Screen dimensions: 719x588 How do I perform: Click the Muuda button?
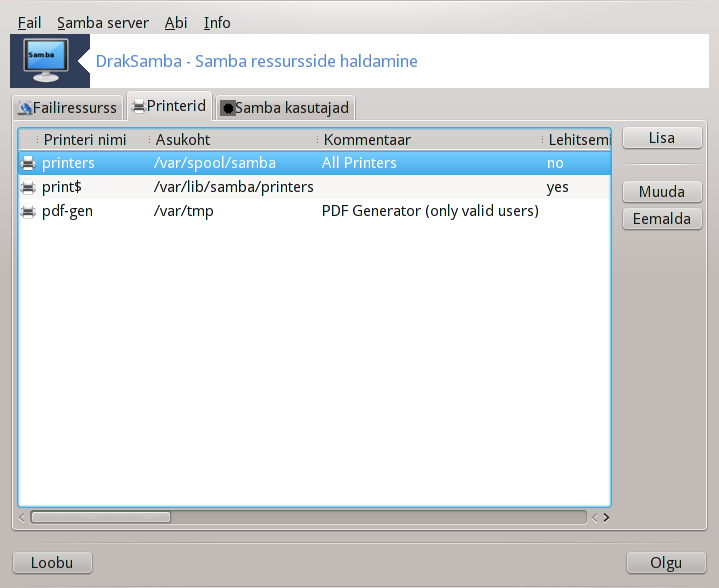[662, 192]
